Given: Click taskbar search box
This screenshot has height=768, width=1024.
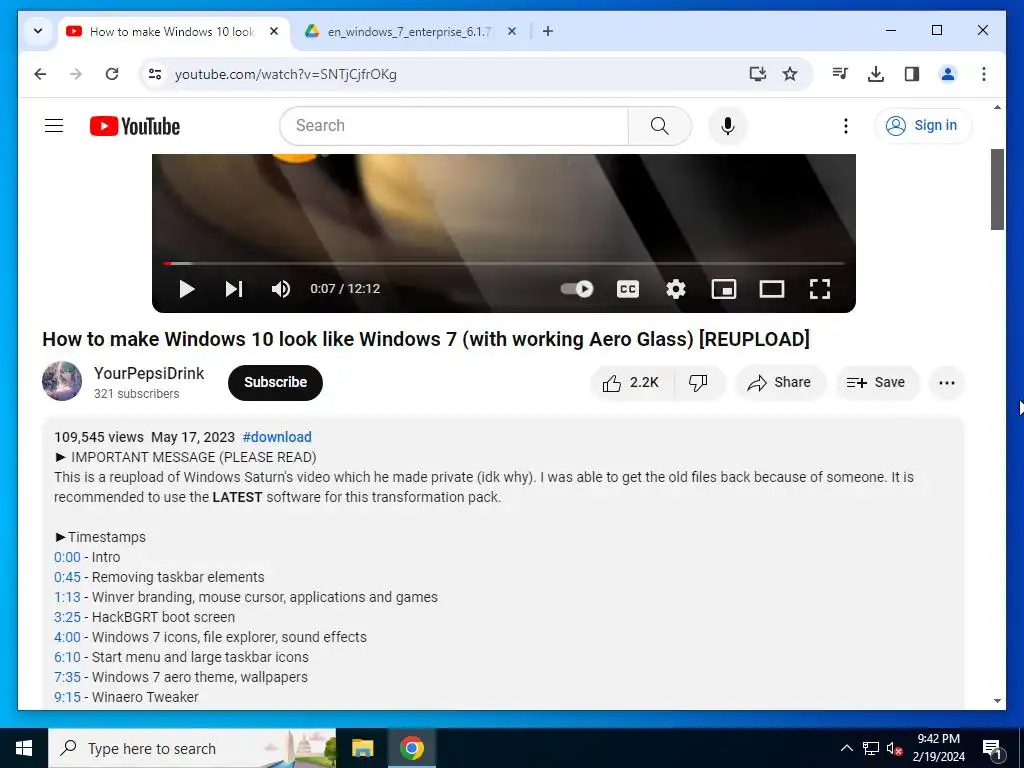Looking at the screenshot, I should click(x=193, y=748).
